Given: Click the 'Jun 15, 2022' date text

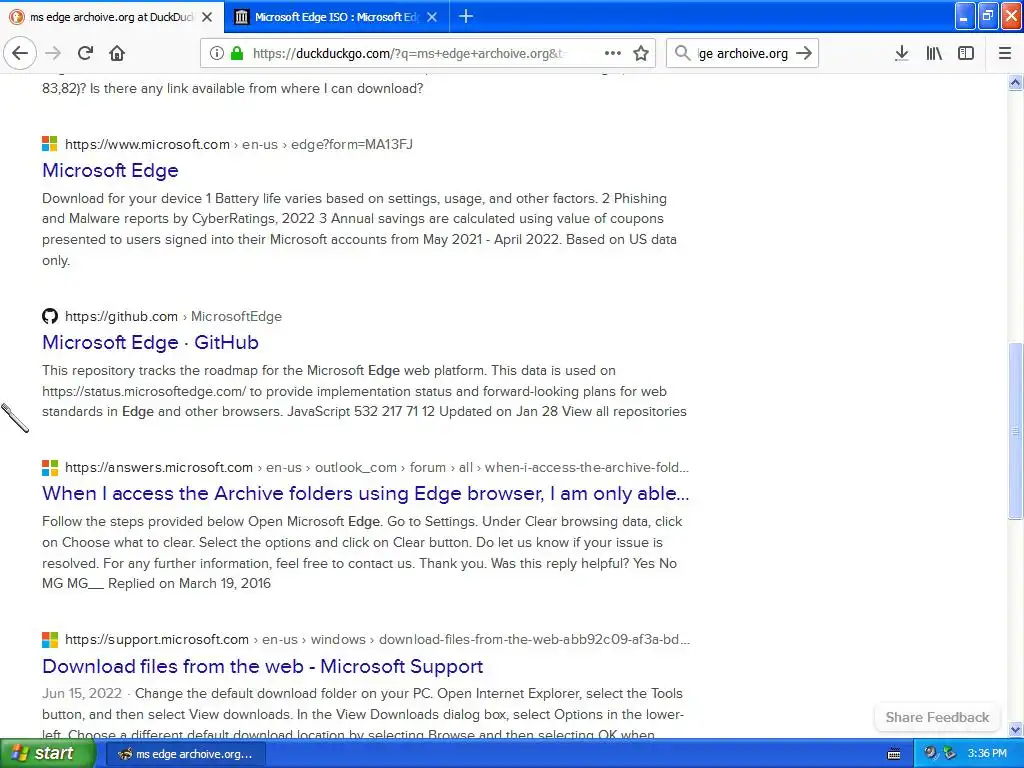Looking at the screenshot, I should (82, 694).
